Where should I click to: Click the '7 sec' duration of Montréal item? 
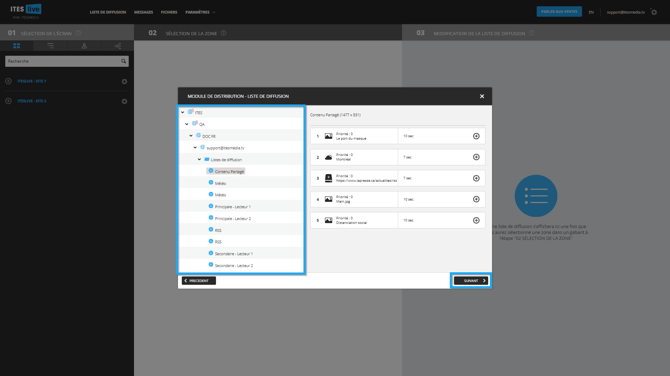click(x=407, y=157)
